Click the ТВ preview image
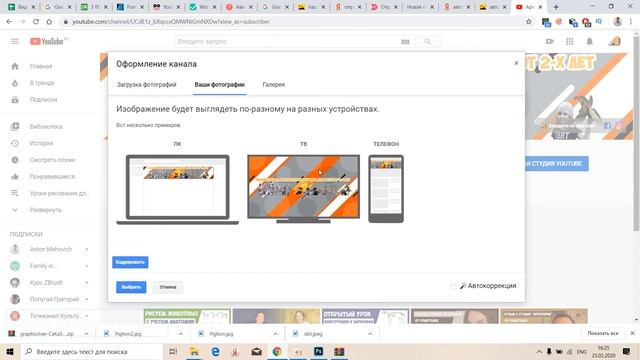The width and height of the screenshot is (640, 360). [303, 189]
